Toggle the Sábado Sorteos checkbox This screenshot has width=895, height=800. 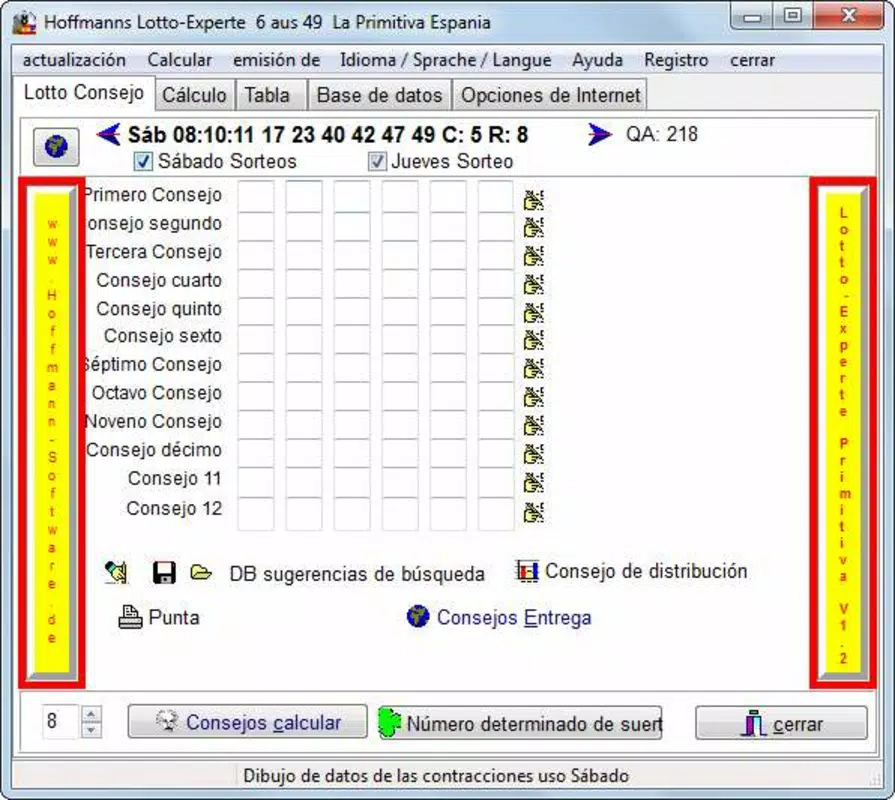tap(143, 161)
